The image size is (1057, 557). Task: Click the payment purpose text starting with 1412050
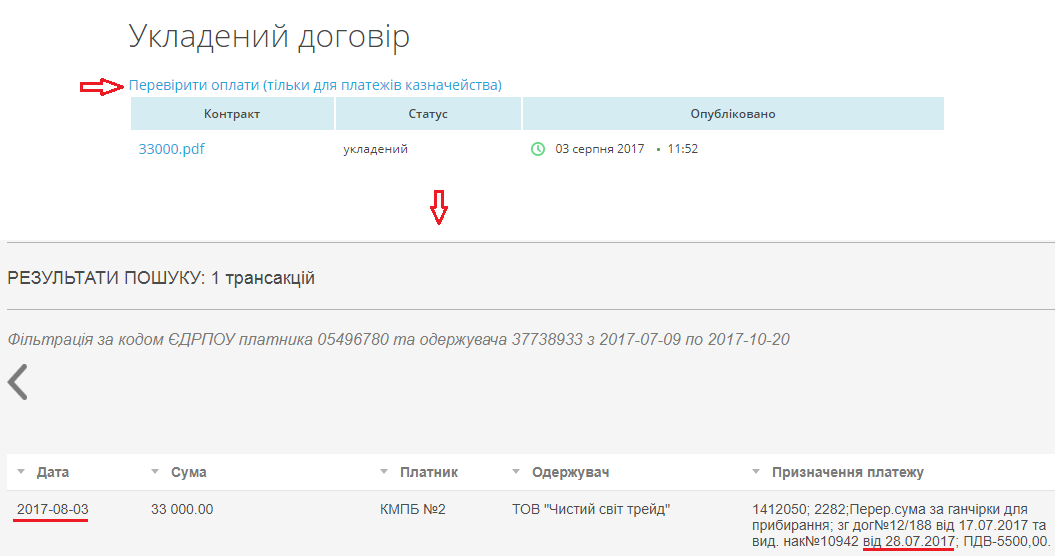[901, 525]
